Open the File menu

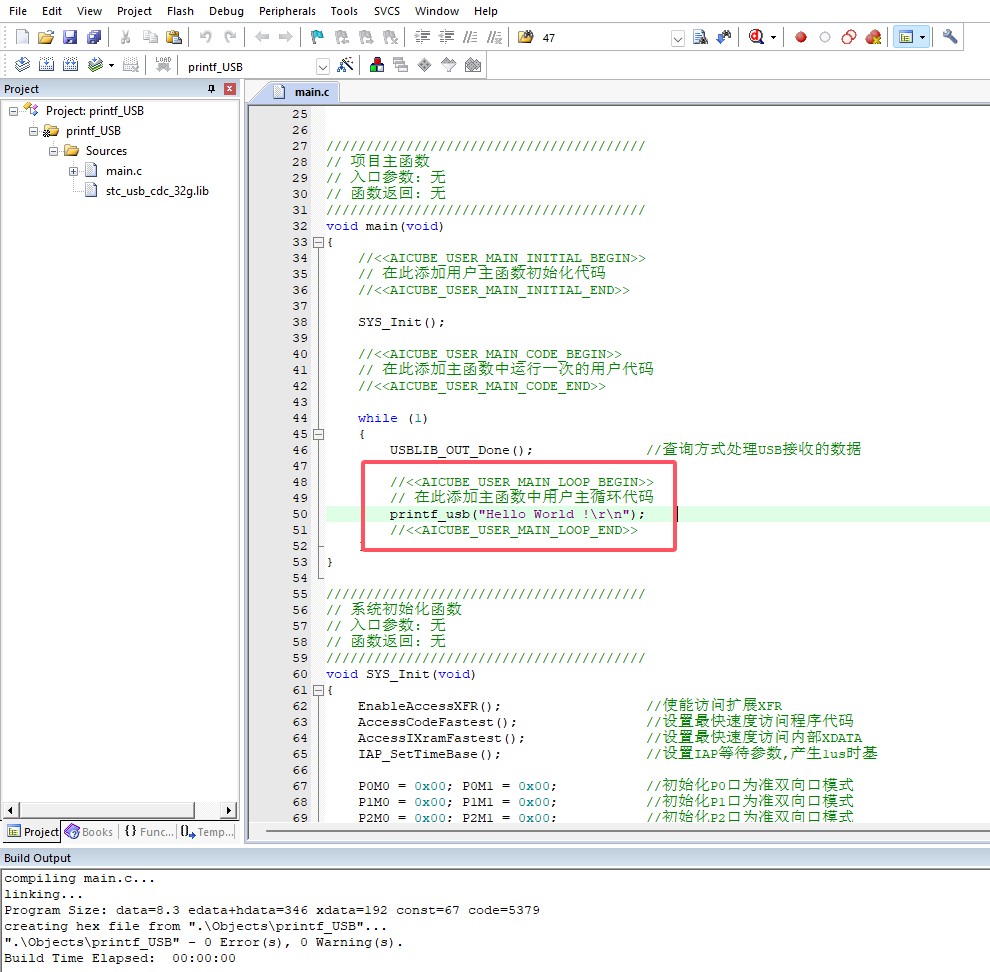pos(18,11)
